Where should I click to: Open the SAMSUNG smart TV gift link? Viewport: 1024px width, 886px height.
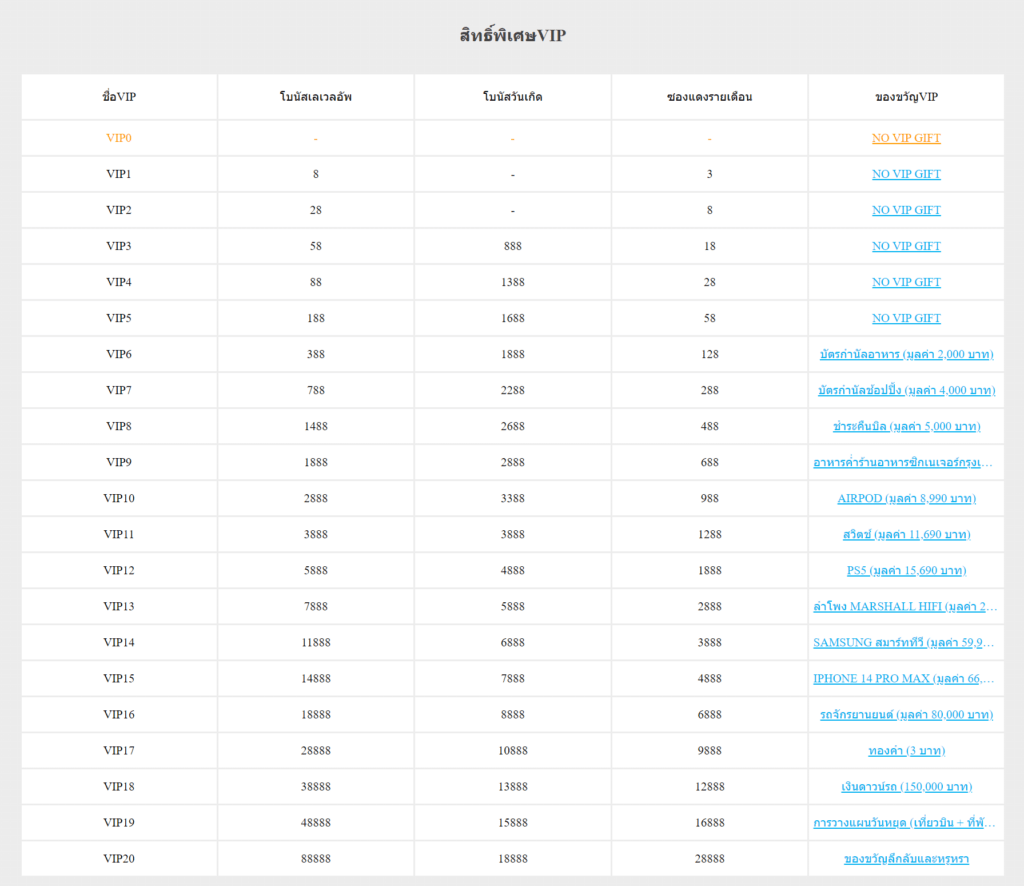pyautogui.click(x=904, y=642)
